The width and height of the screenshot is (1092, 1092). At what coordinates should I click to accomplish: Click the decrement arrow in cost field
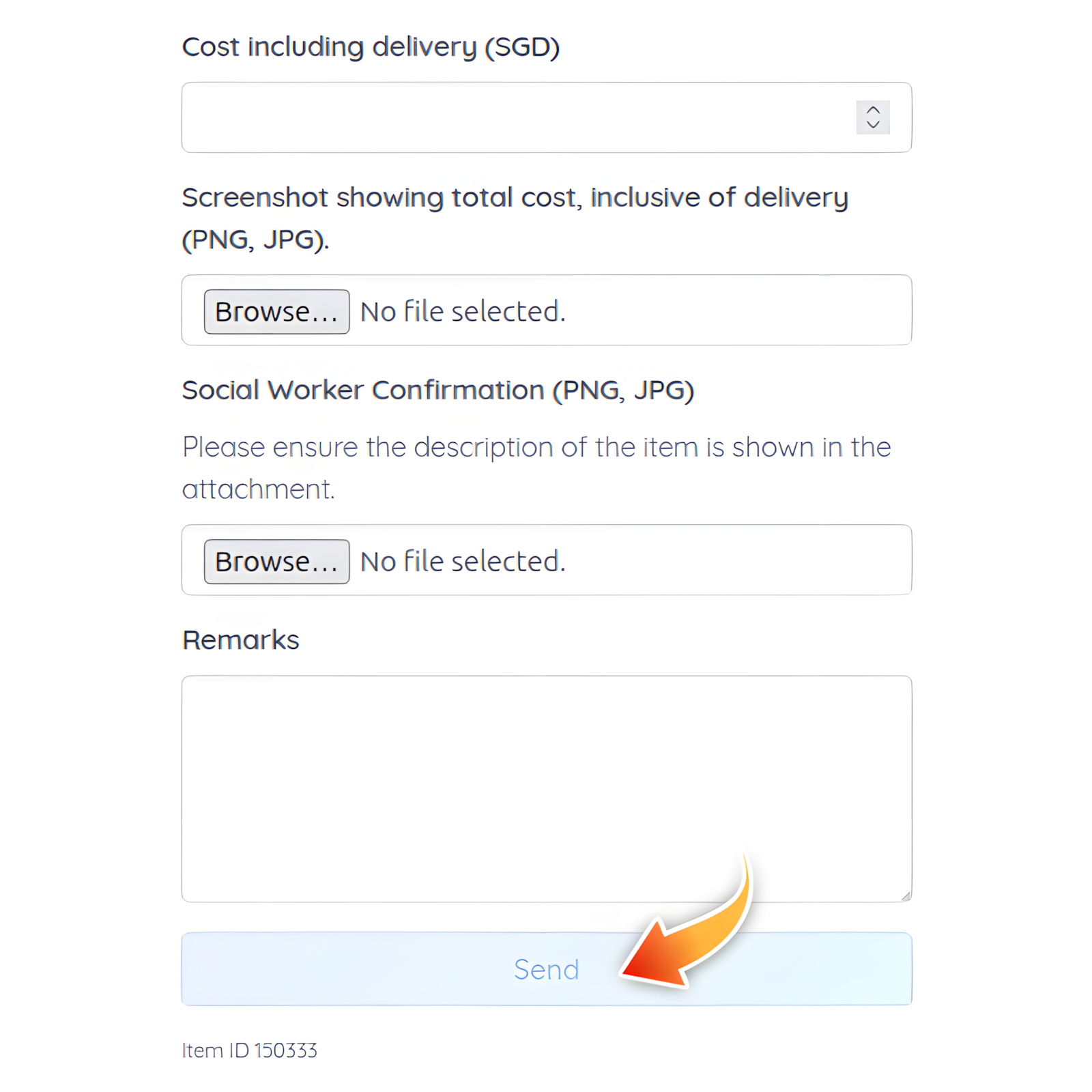coord(872,125)
